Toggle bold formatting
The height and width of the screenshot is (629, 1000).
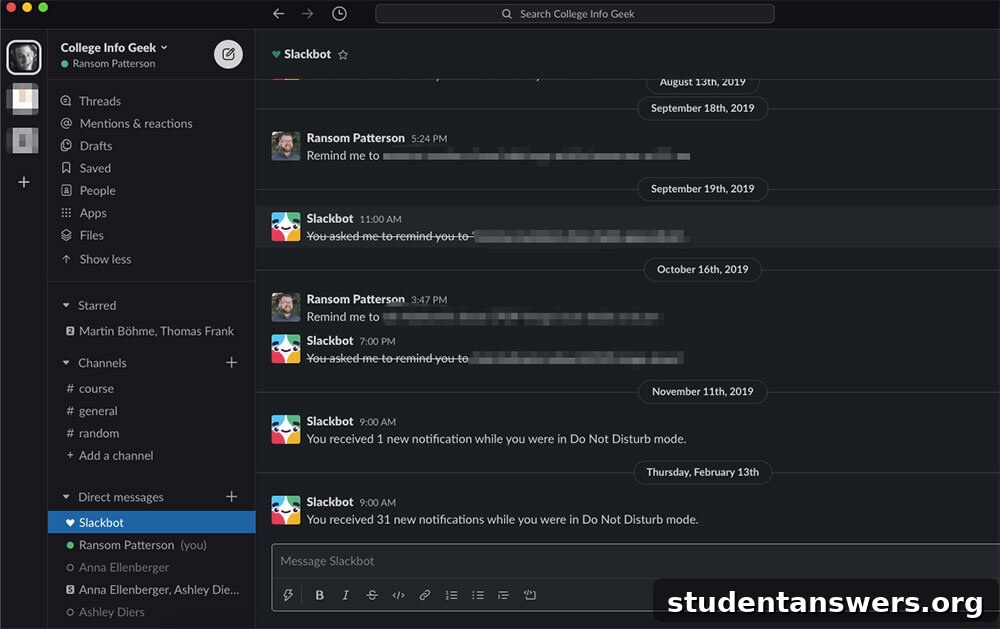click(x=320, y=595)
